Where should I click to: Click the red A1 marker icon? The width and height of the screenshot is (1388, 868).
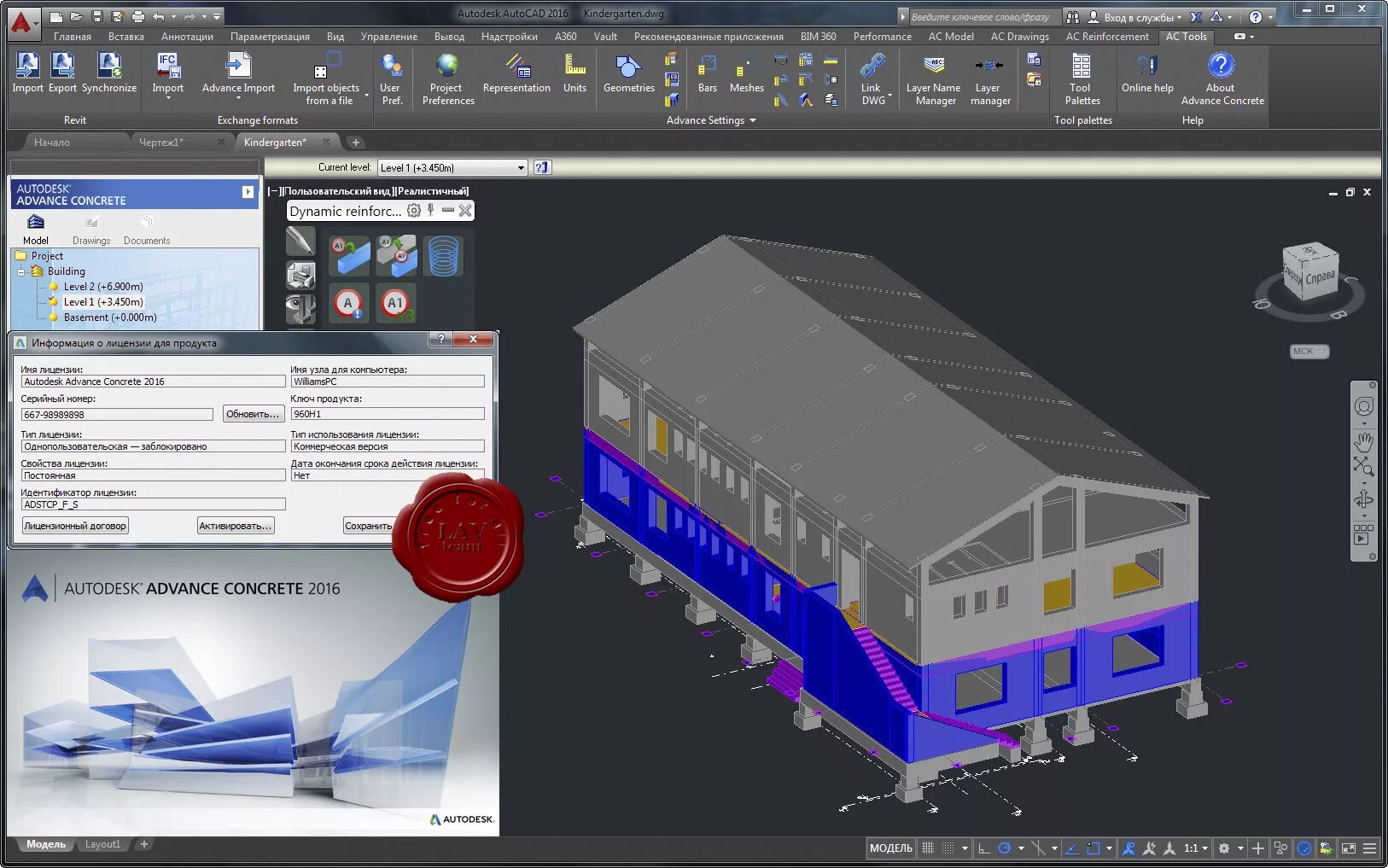(x=396, y=304)
